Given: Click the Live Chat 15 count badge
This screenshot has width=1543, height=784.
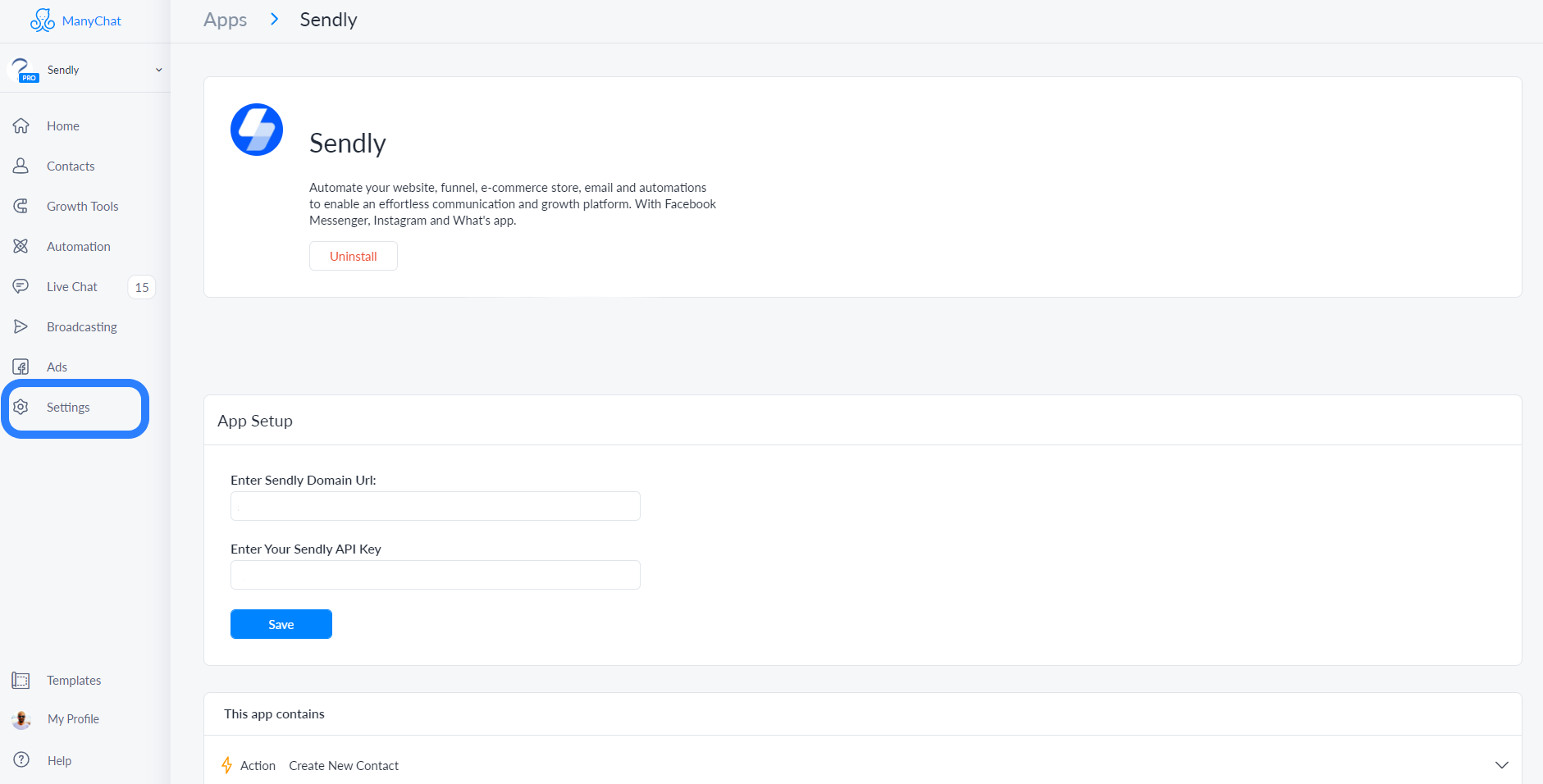Looking at the screenshot, I should [x=142, y=287].
